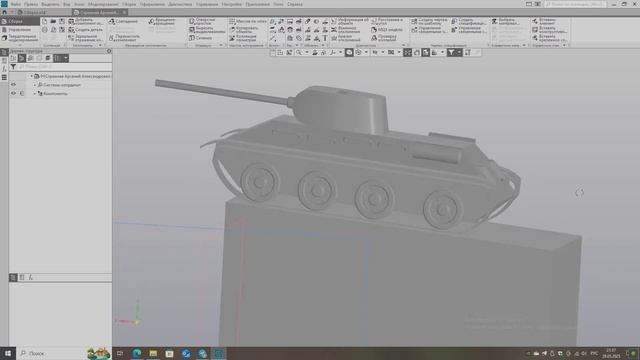The height and width of the screenshot is (360, 640).
Task: Click the Save document icon
Action: [62, 21]
